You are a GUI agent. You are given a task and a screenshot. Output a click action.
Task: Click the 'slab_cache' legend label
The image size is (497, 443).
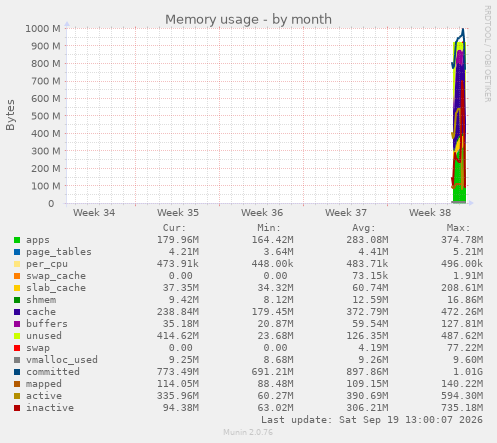56,288
